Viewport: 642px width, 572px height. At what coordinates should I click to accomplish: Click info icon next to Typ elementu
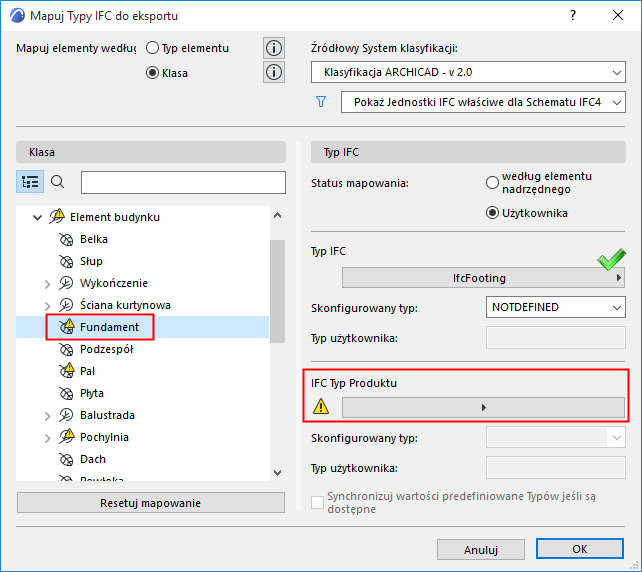coord(274,48)
